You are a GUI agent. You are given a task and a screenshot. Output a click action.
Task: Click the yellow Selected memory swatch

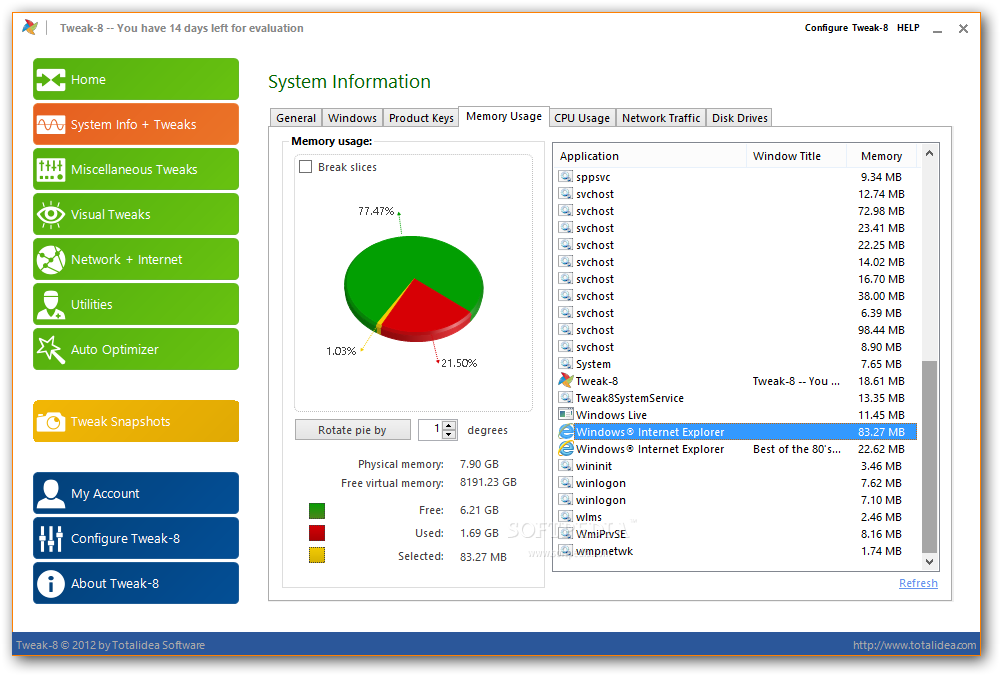[x=317, y=555]
